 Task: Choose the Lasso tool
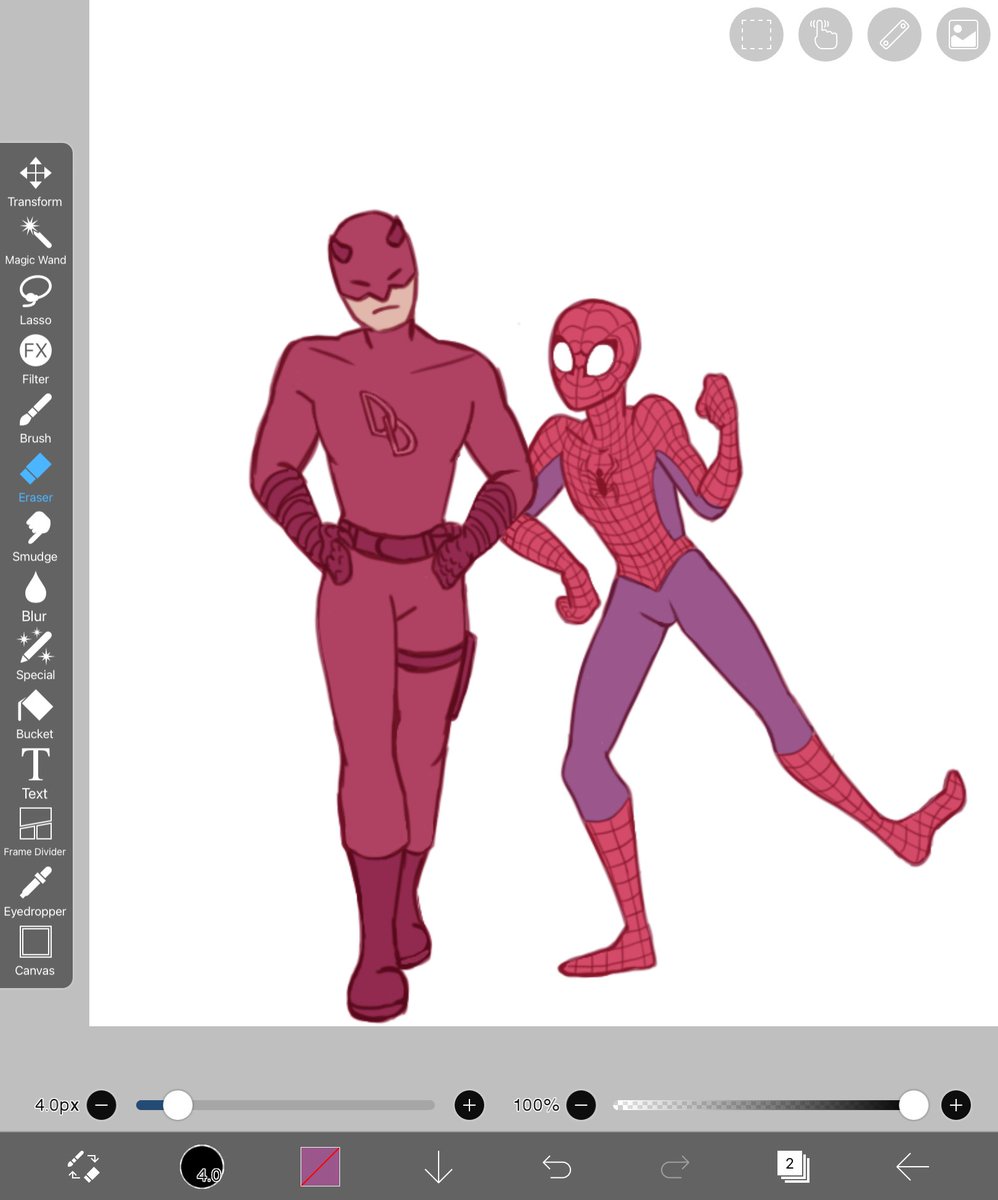click(x=35, y=301)
